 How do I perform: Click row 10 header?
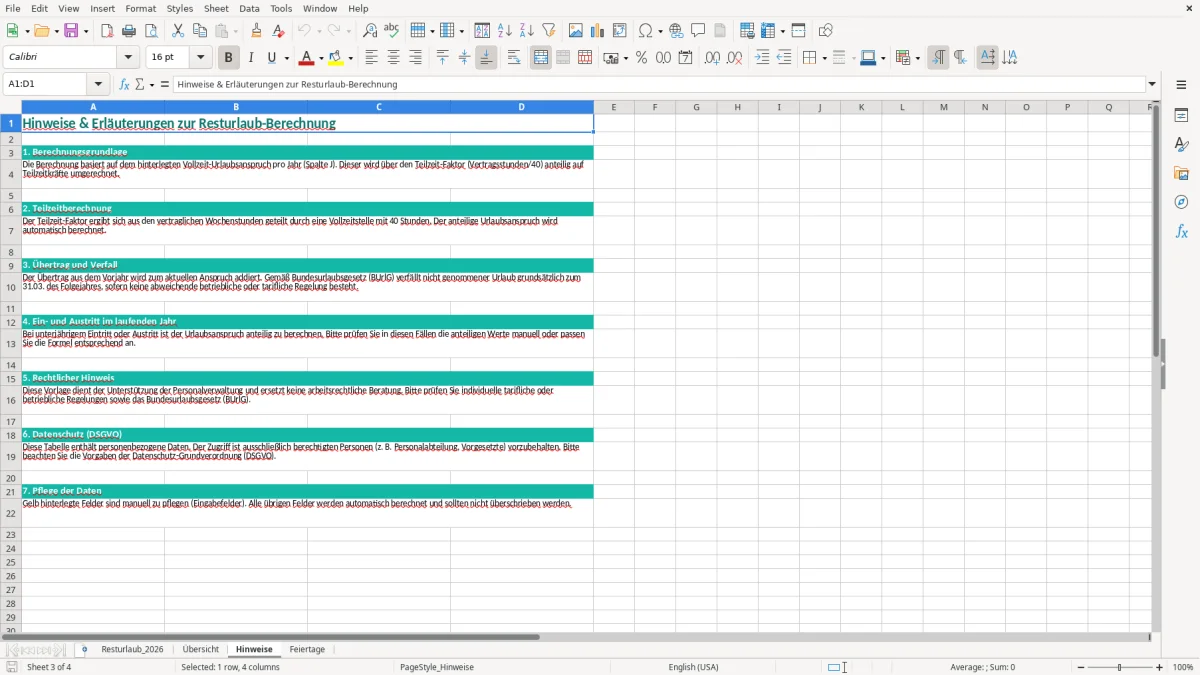pyautogui.click(x=11, y=287)
